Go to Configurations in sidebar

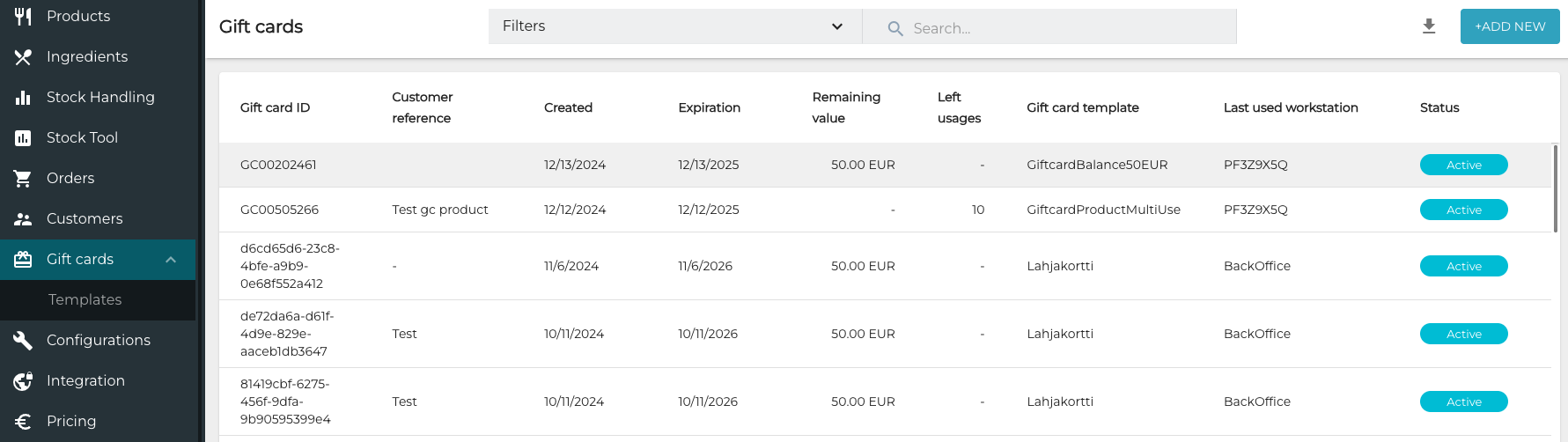99,340
